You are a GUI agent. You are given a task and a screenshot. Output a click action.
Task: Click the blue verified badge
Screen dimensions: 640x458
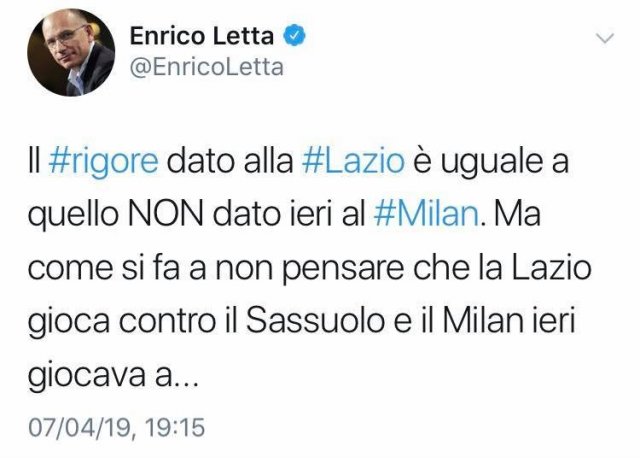(294, 36)
